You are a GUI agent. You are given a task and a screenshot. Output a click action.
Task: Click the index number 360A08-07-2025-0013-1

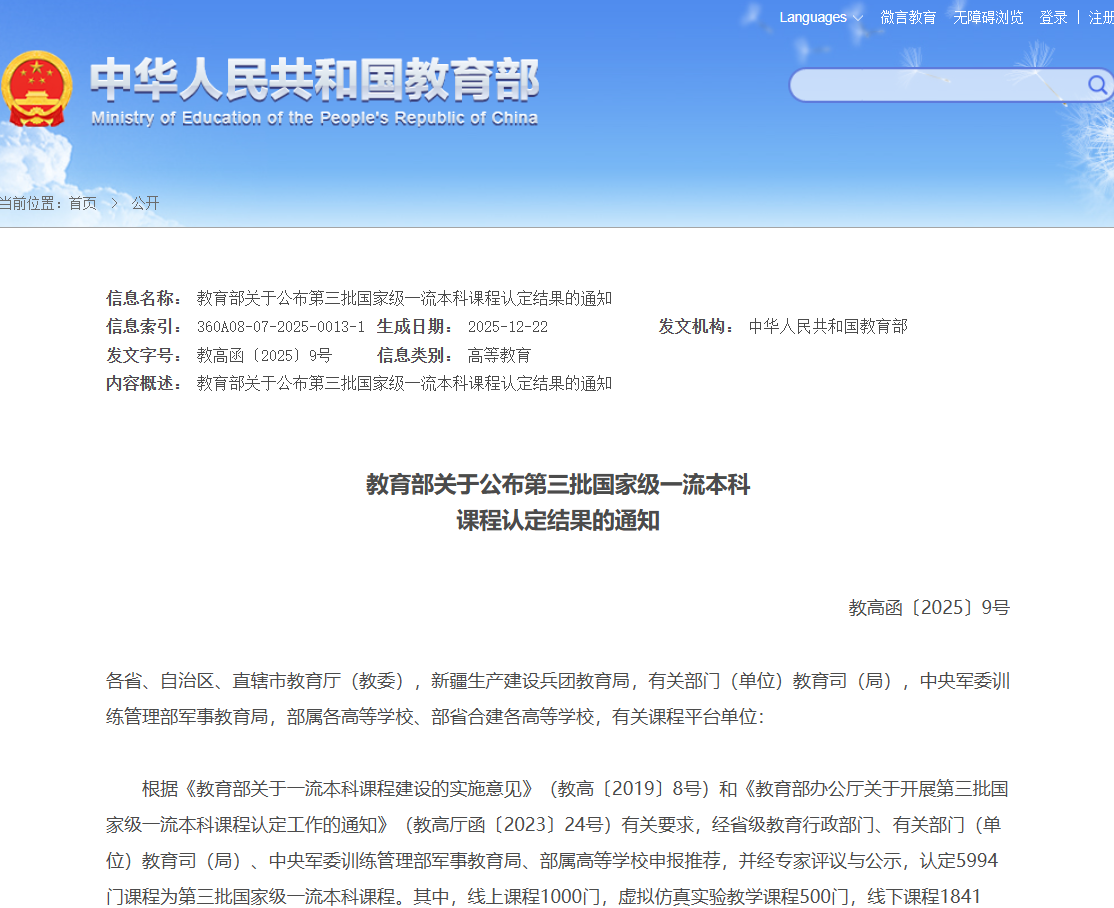point(280,327)
